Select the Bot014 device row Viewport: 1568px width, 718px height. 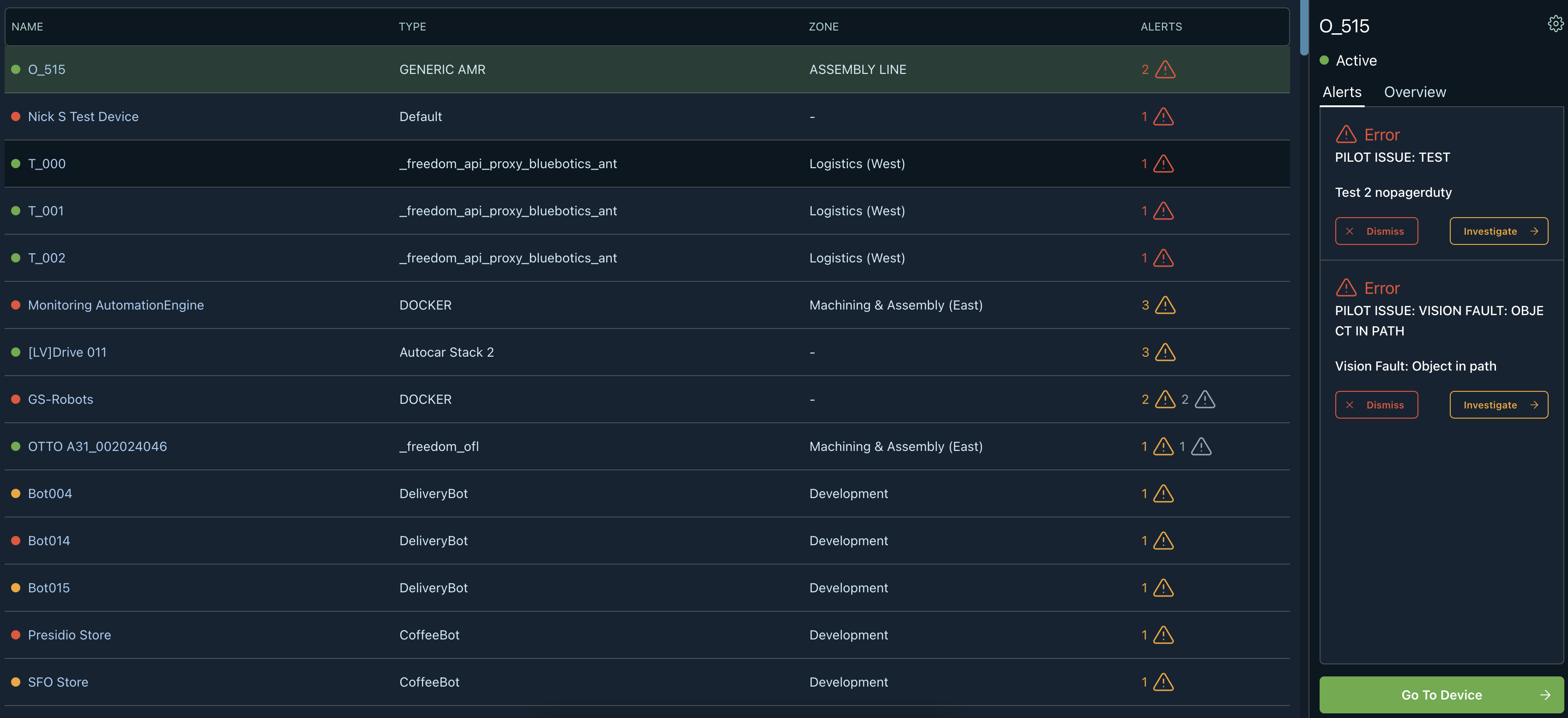point(48,541)
